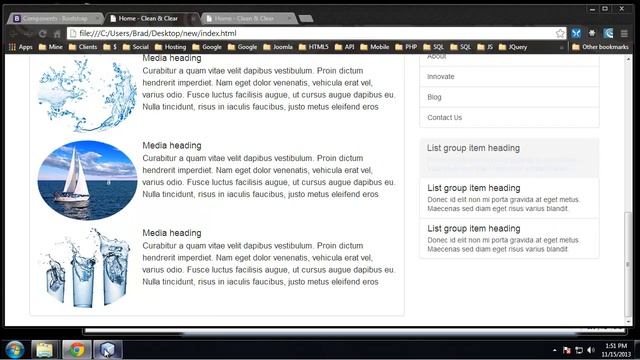Click the Innovate sidebar link
The width and height of the screenshot is (640, 360).
(509, 77)
